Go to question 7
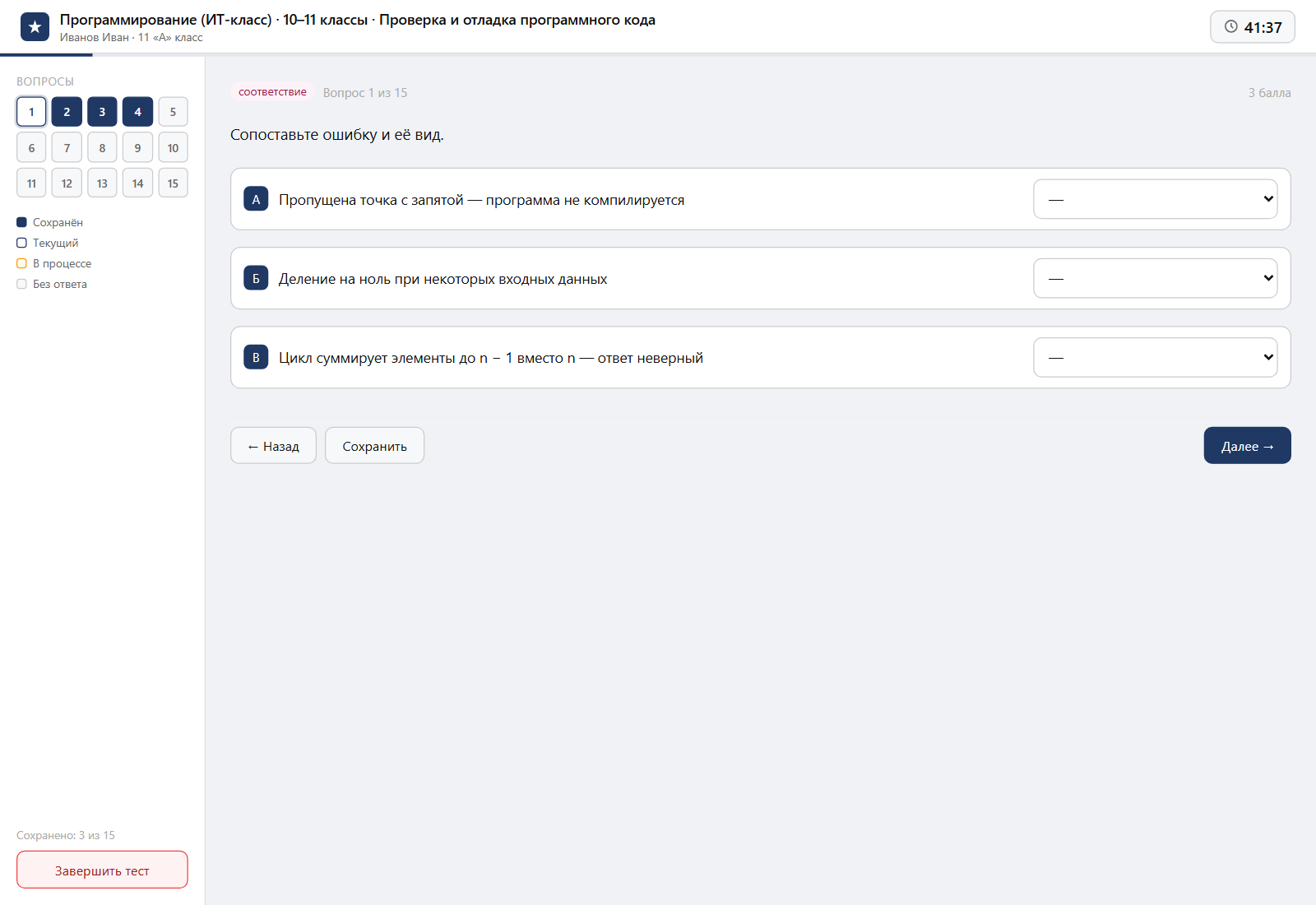1316x905 pixels. click(67, 148)
